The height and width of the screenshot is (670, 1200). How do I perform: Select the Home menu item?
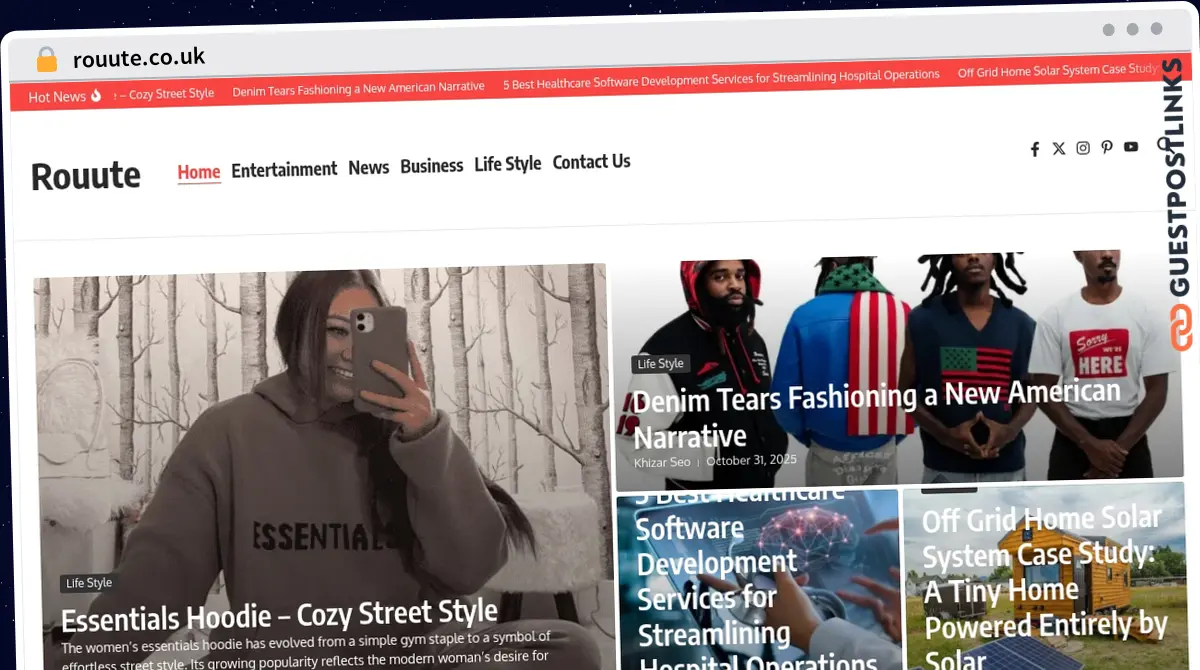(x=198, y=171)
